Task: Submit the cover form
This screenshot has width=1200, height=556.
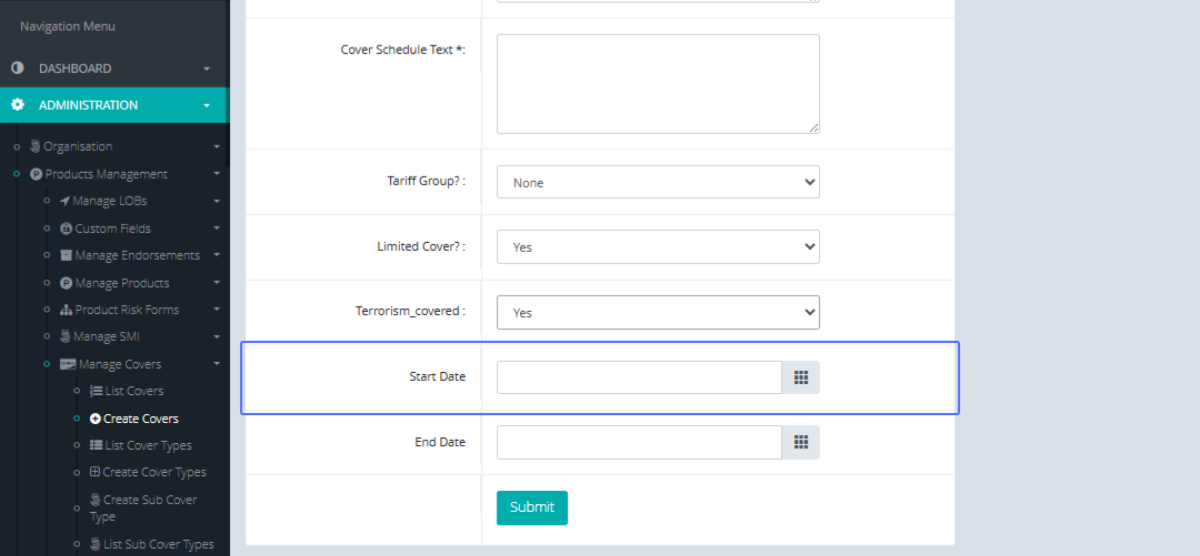Action: 531,507
